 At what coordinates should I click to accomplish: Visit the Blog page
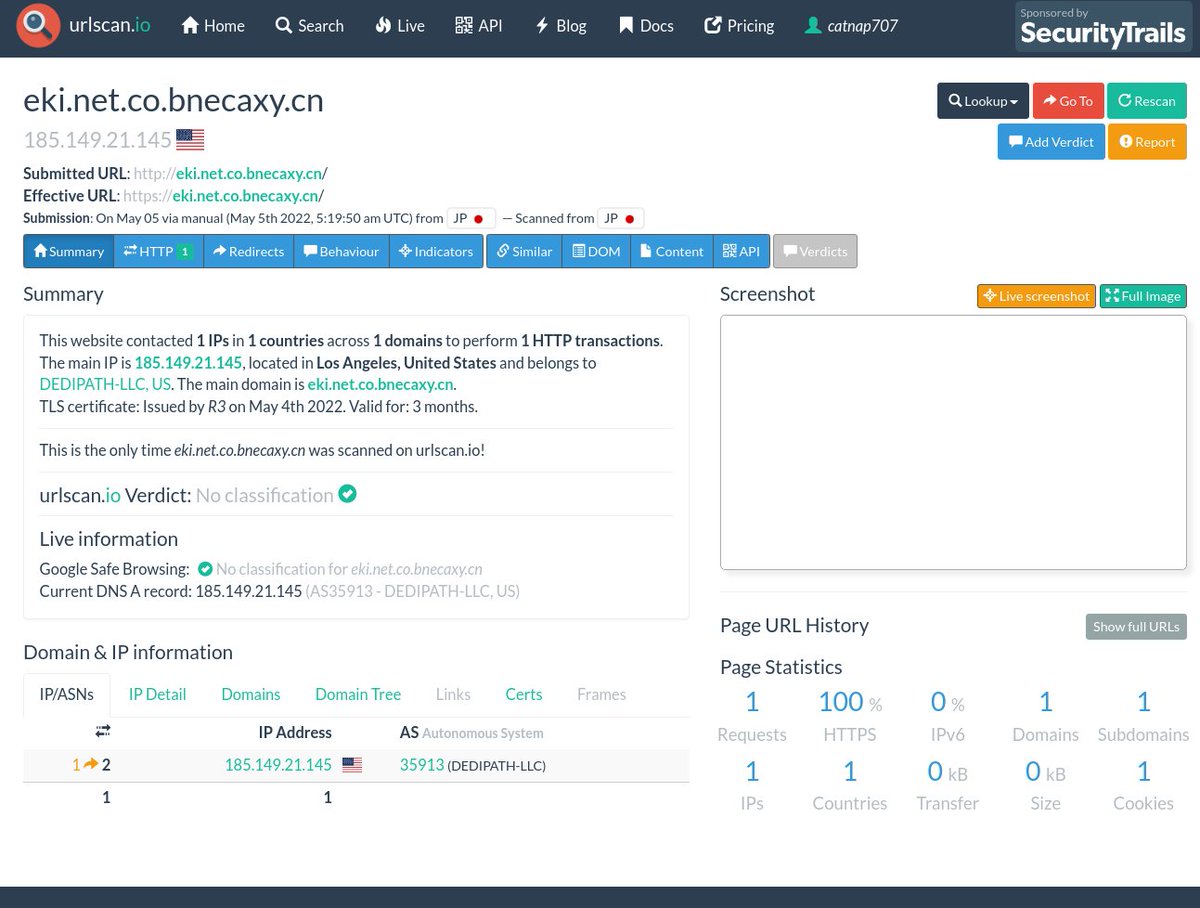click(561, 26)
